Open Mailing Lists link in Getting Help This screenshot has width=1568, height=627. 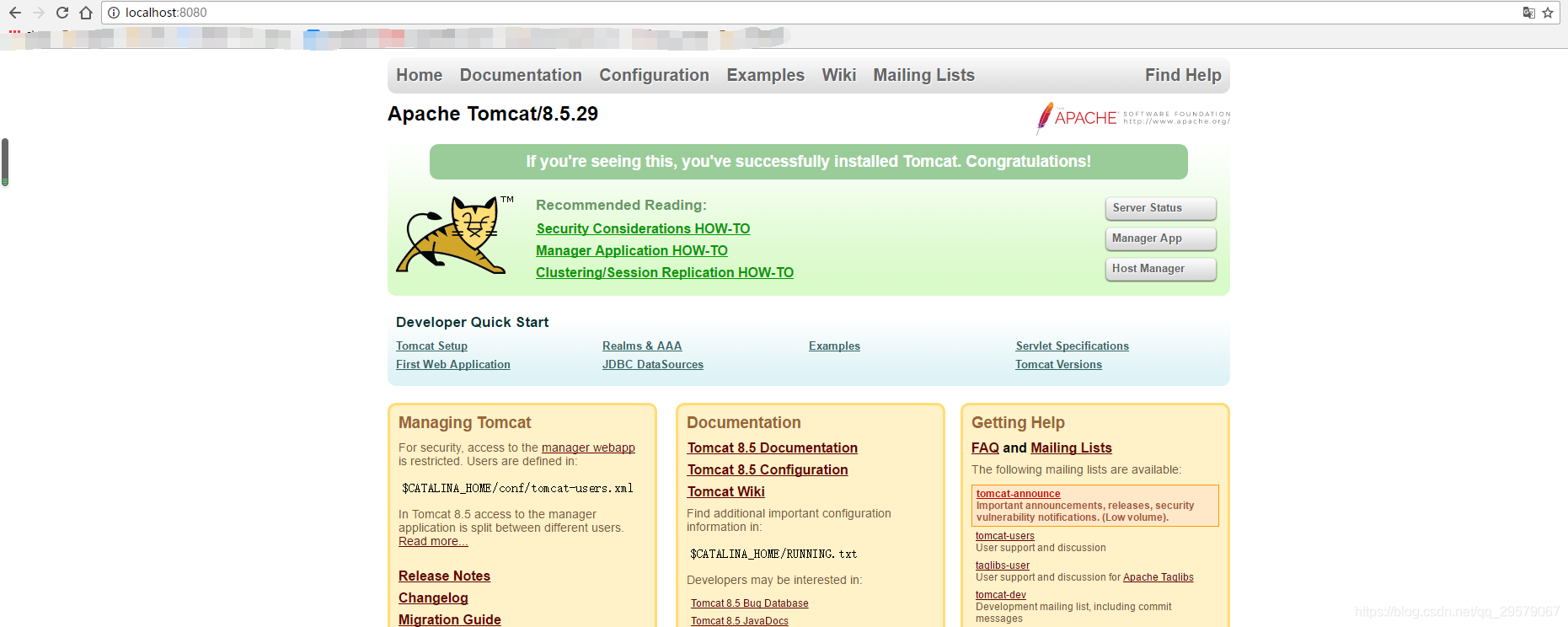(1071, 448)
